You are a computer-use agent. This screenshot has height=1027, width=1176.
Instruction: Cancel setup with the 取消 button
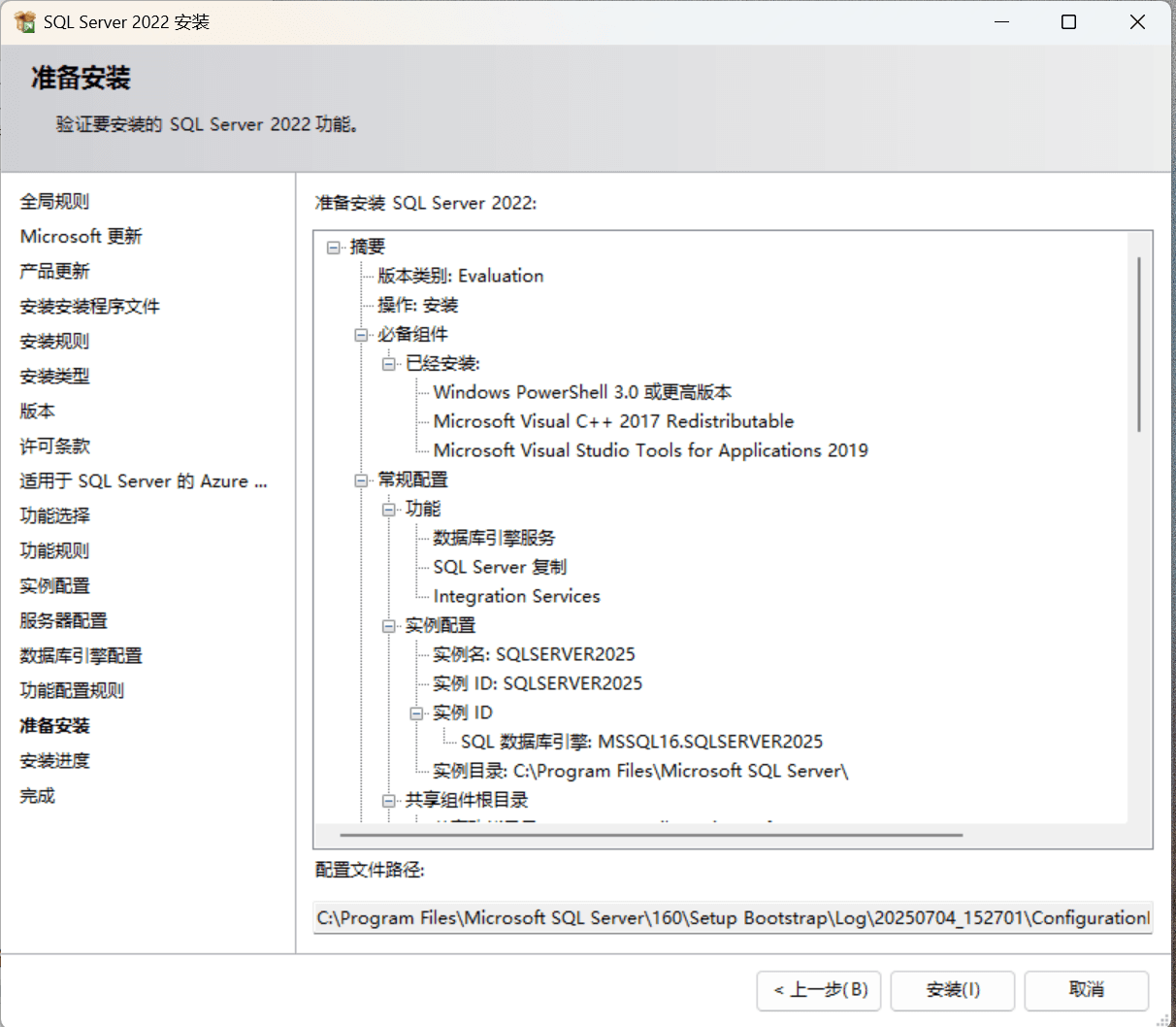pyautogui.click(x=1087, y=990)
